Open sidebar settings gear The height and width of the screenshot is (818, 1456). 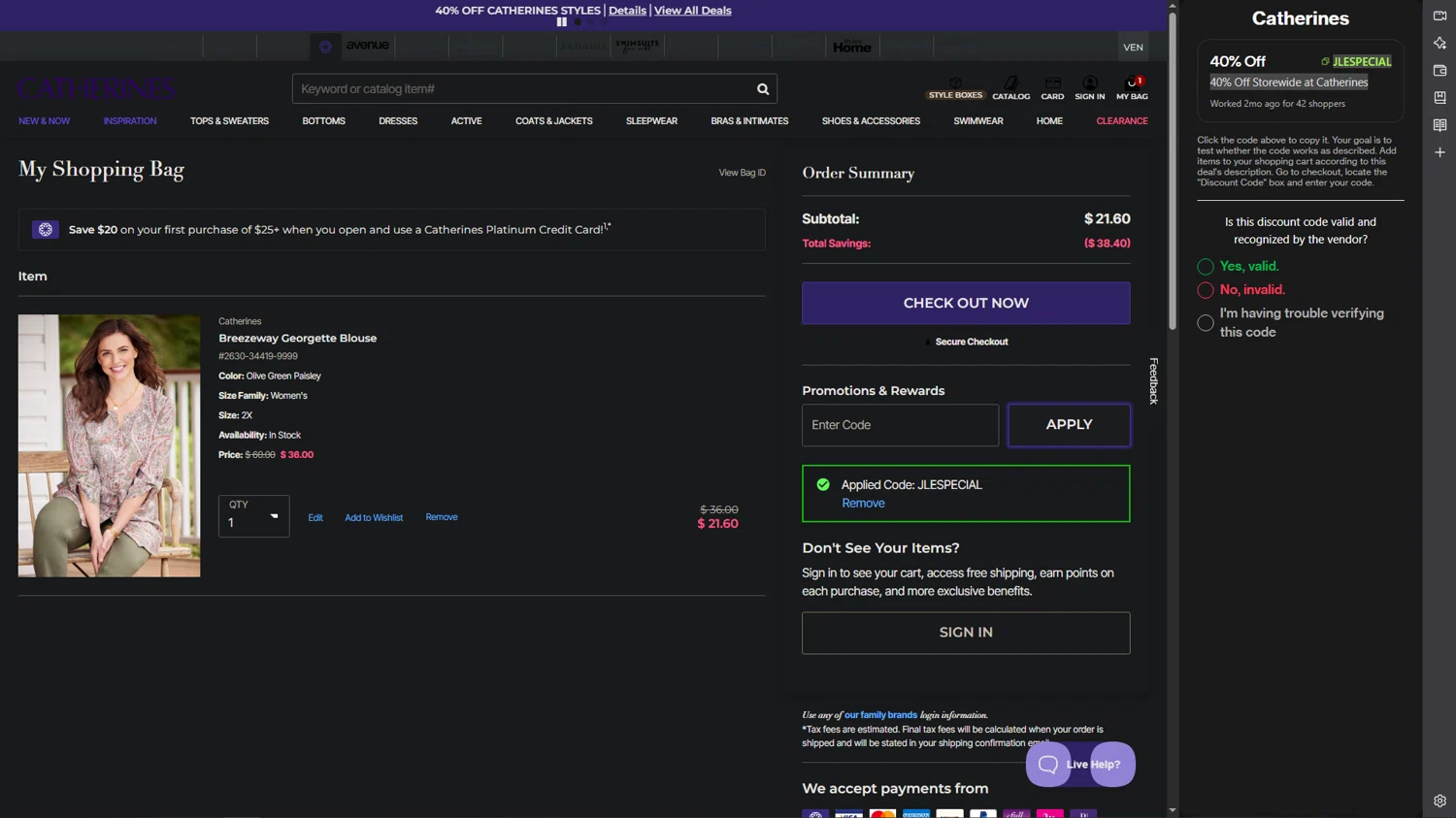pos(1439,802)
